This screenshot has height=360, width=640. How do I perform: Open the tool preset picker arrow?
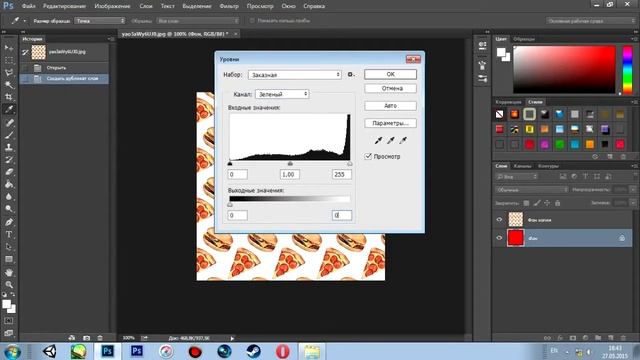click(x=24, y=20)
